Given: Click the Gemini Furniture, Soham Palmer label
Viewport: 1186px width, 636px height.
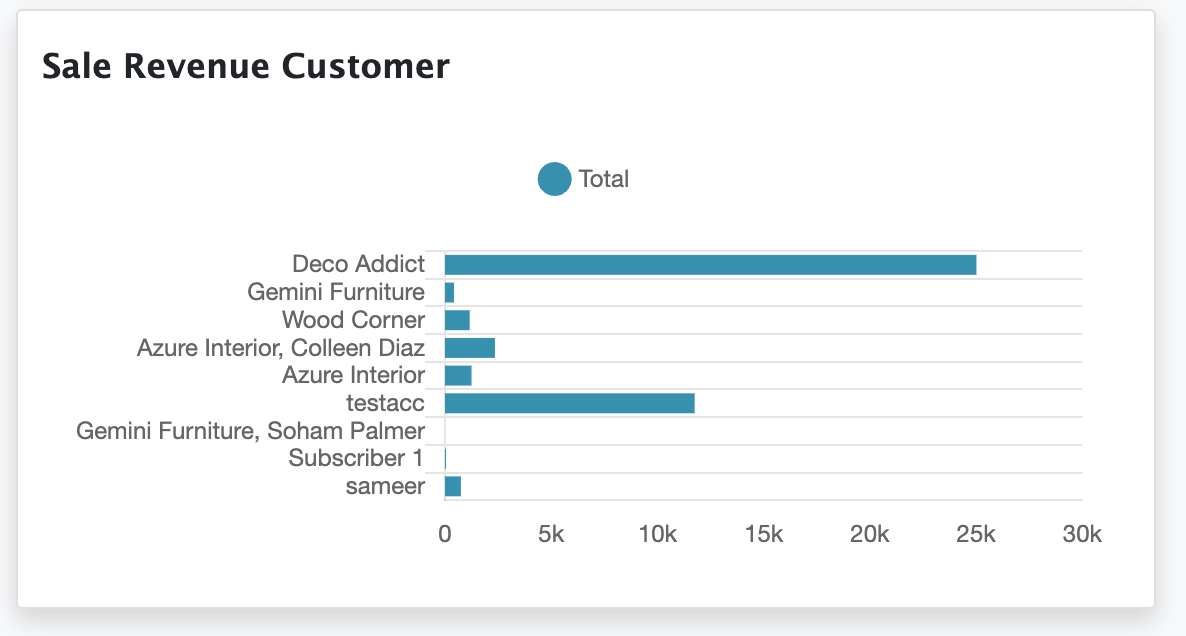Looking at the screenshot, I should [250, 431].
